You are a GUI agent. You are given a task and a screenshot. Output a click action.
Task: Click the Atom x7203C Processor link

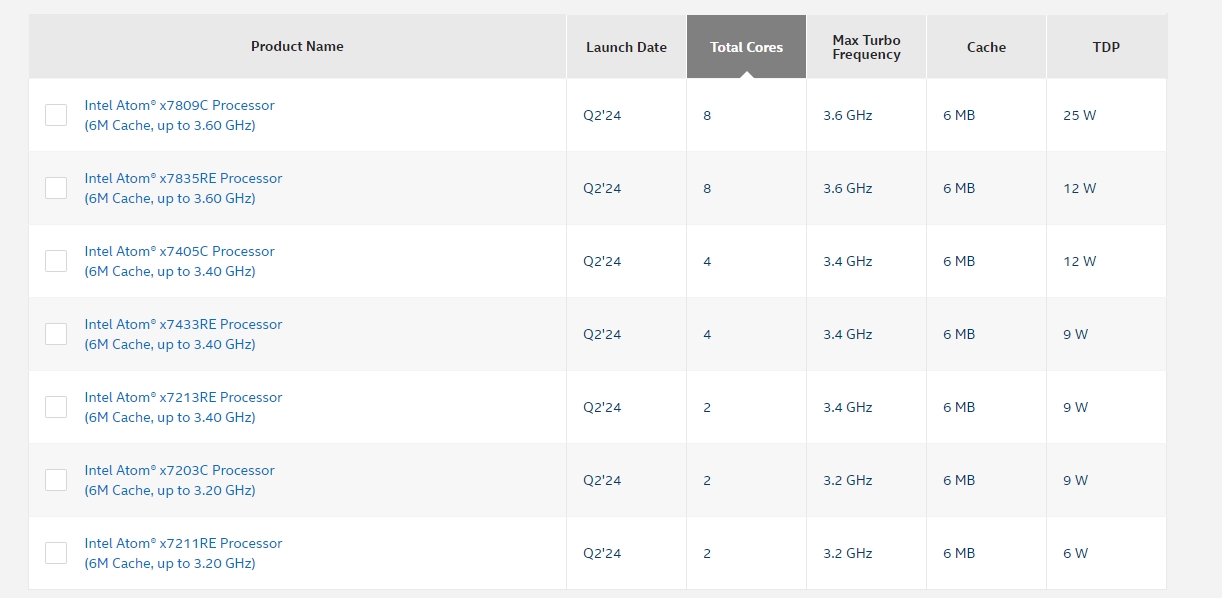(x=179, y=470)
